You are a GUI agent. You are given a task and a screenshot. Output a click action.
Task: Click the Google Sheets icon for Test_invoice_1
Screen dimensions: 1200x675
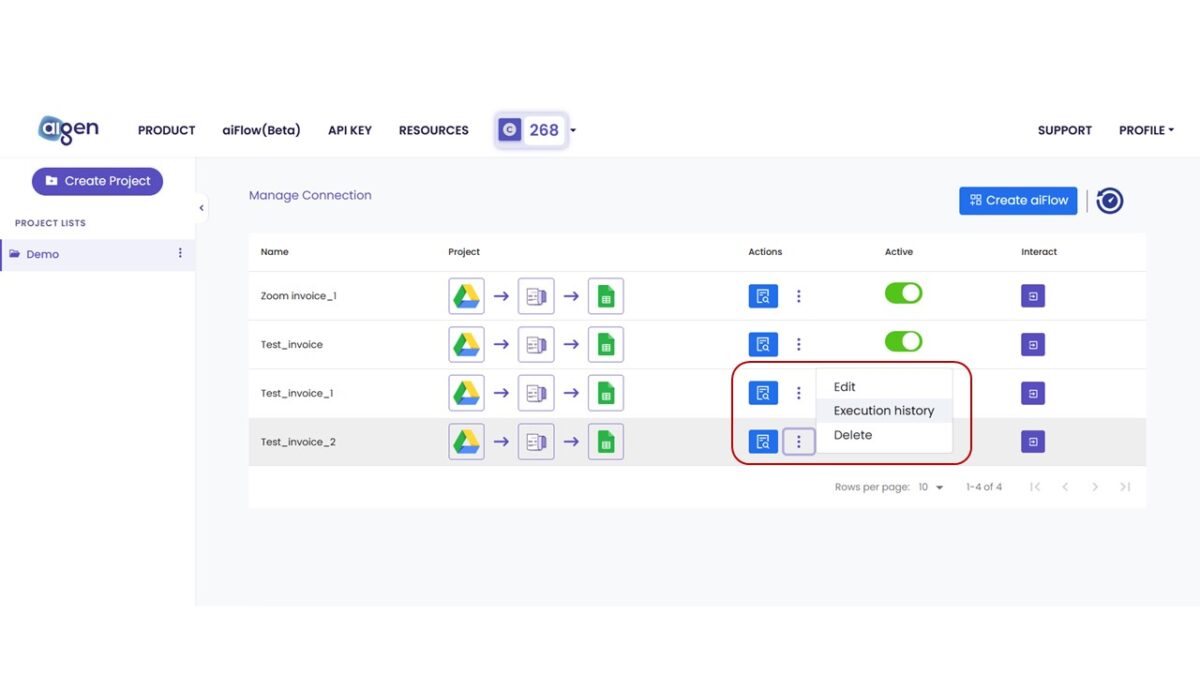pos(605,392)
